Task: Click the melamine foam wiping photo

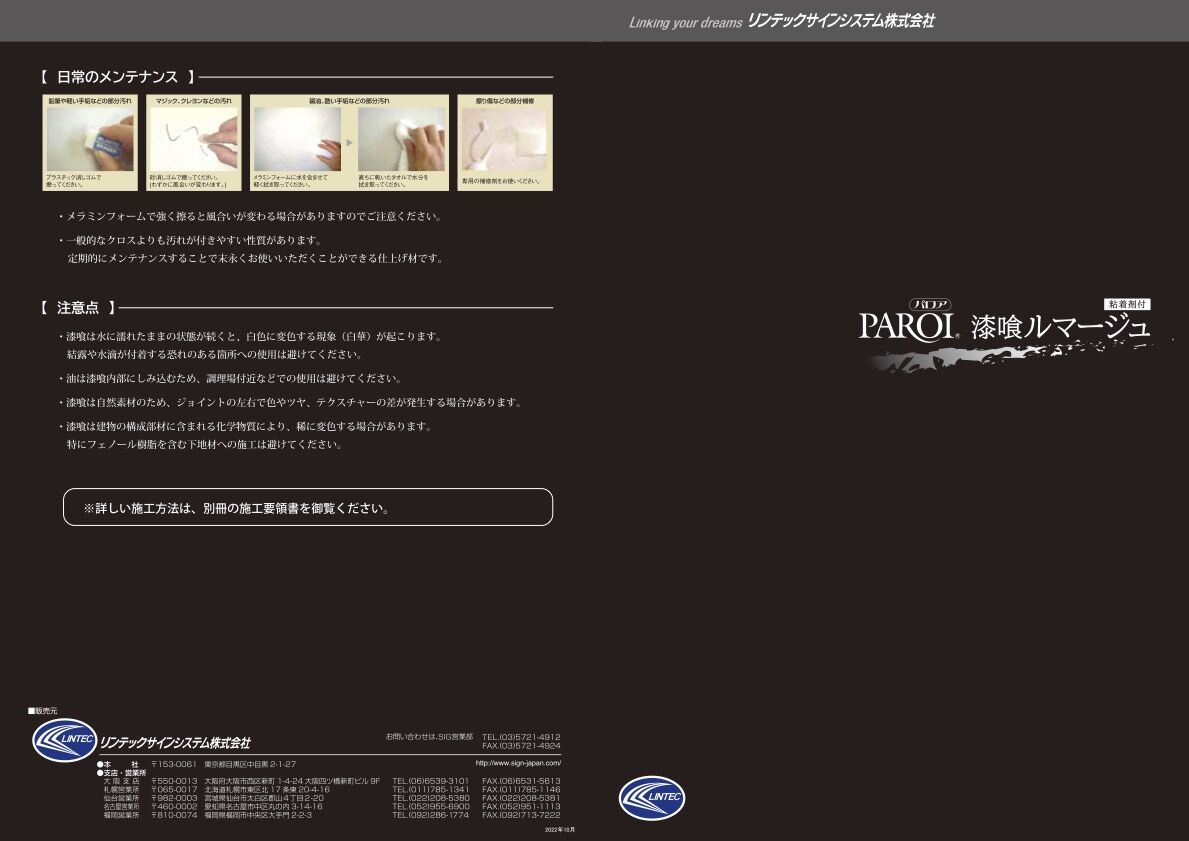Action: coord(297,139)
